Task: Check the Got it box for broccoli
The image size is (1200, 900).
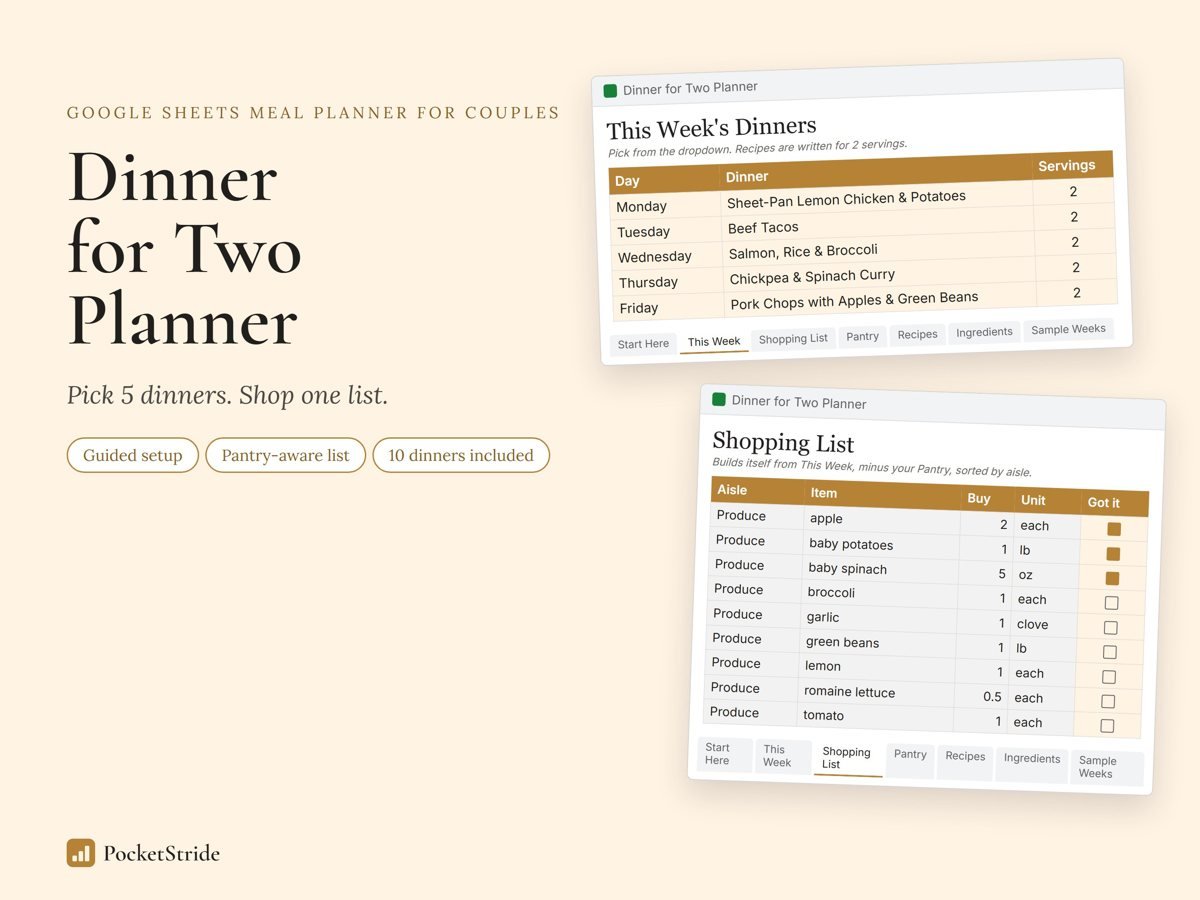Action: coord(1111,603)
